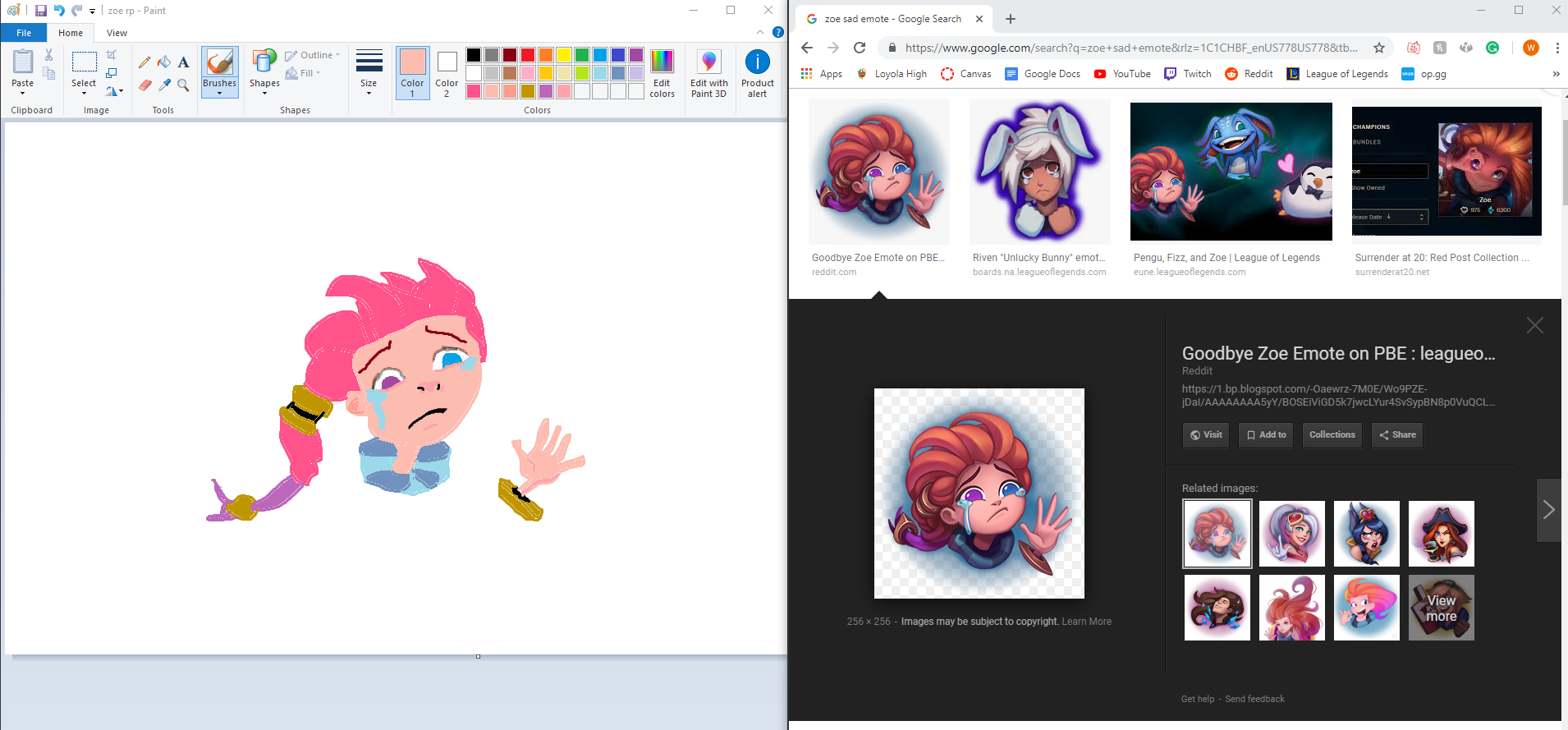
Task: Set Color 1 as the active color
Action: point(412,73)
